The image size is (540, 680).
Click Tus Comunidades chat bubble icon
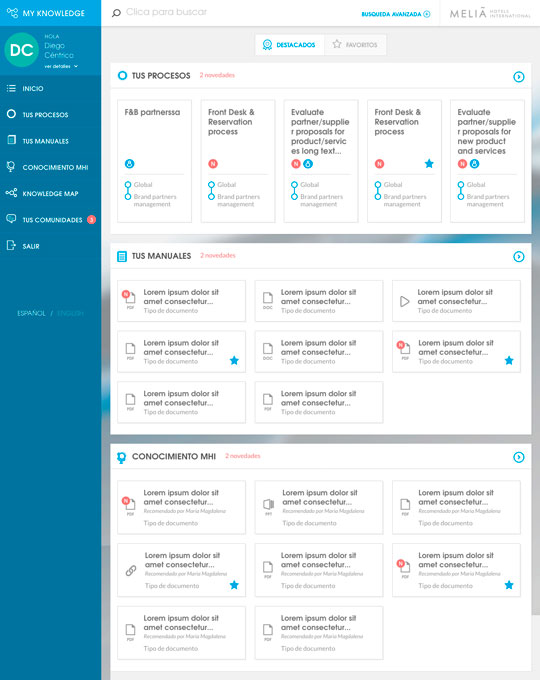(x=11, y=219)
